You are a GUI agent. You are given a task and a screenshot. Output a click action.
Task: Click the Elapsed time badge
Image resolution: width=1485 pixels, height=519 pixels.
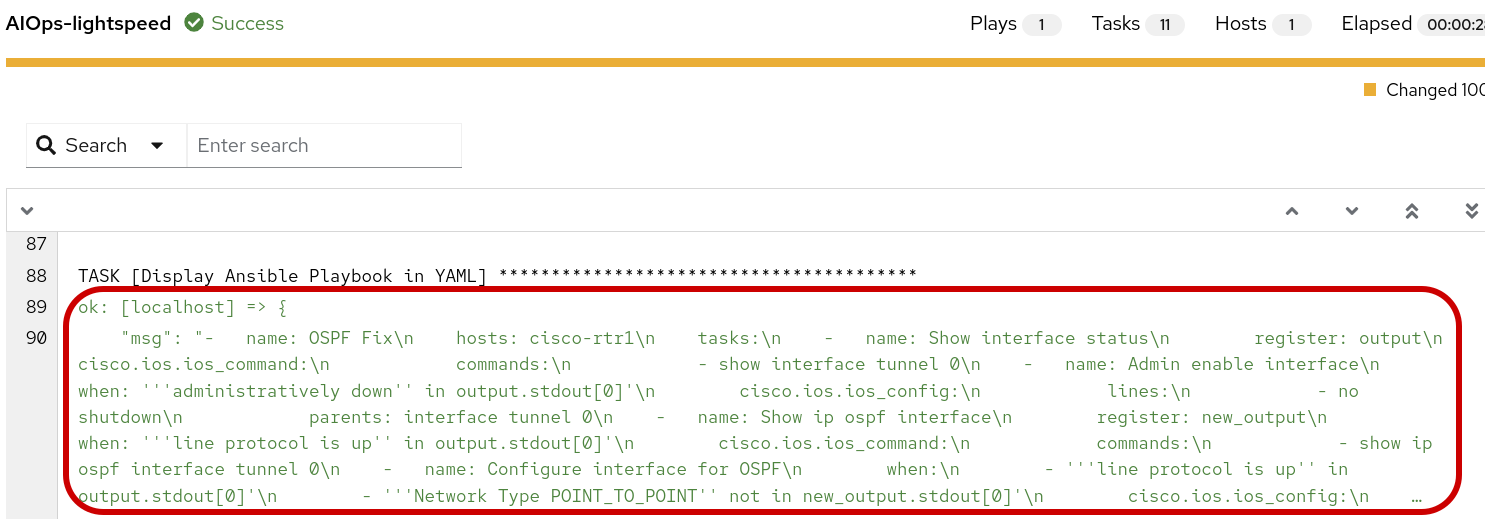[x=1450, y=24]
